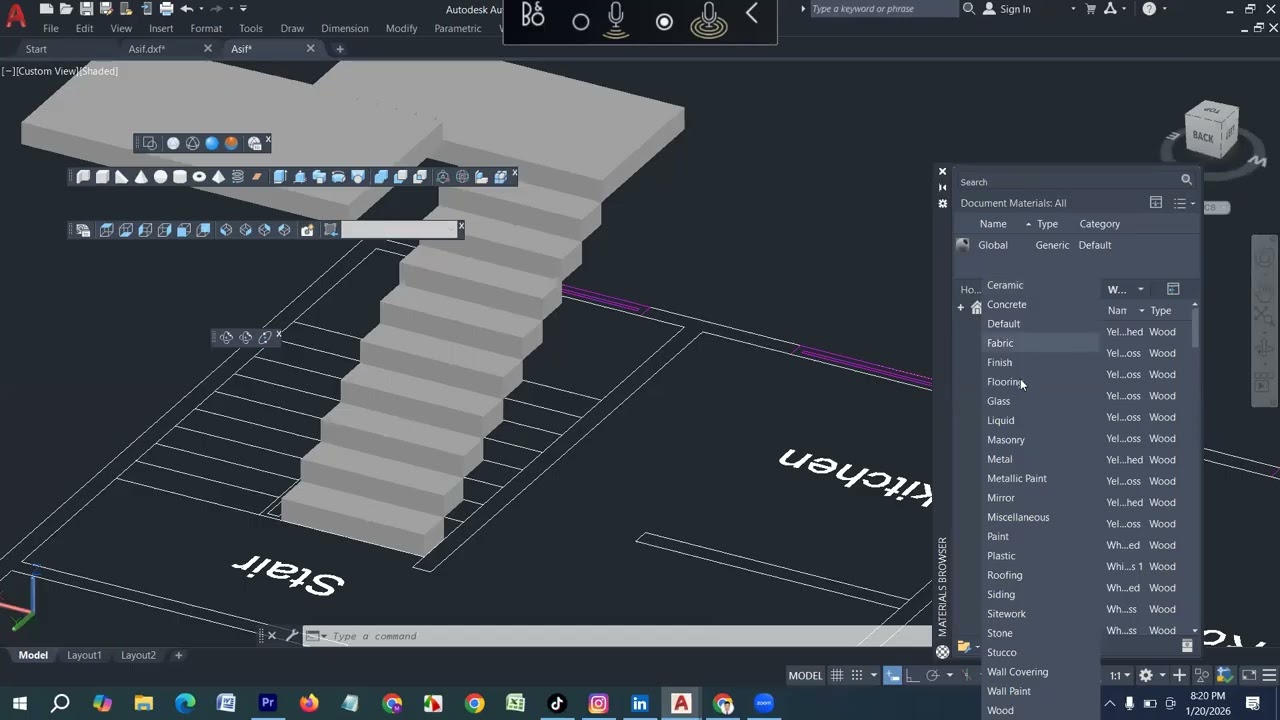Click the Category column header
1280x720 pixels.
tap(1099, 224)
